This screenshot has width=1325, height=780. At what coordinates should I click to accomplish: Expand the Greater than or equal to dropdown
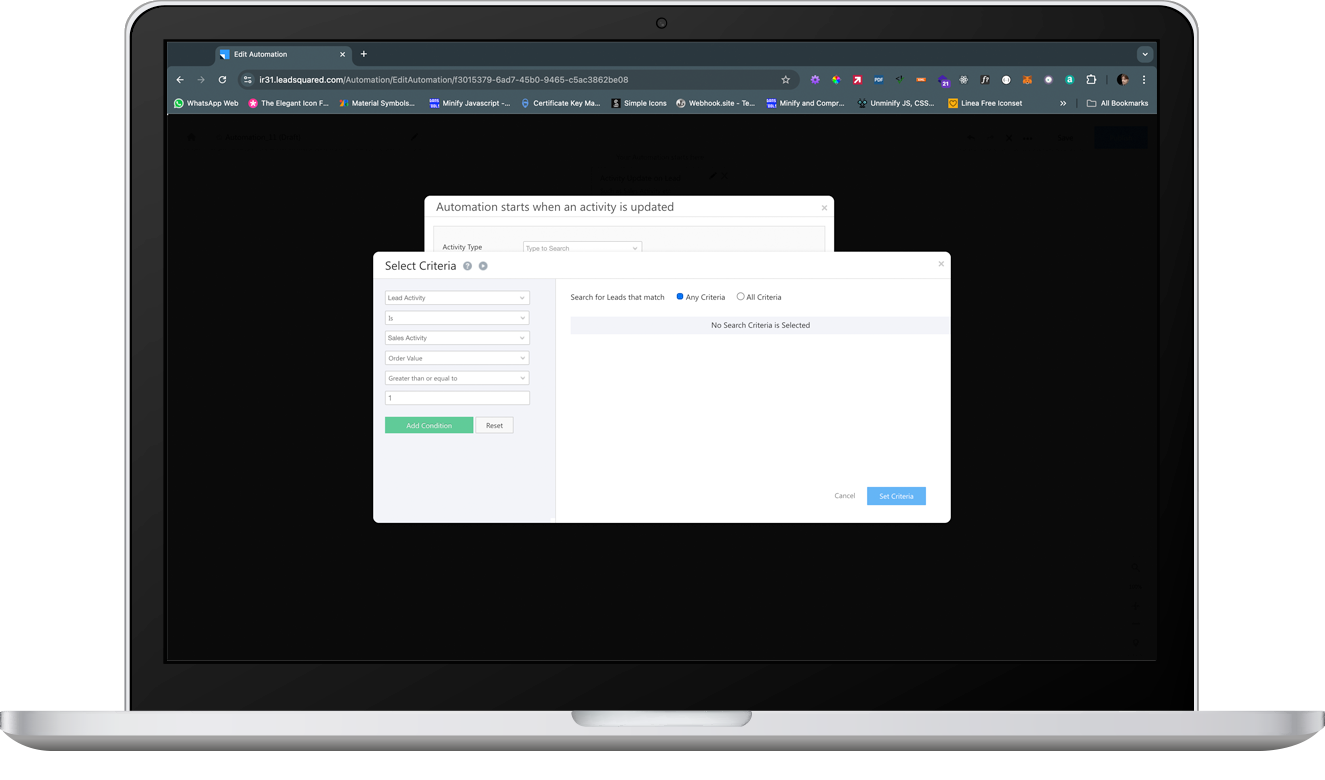(457, 378)
